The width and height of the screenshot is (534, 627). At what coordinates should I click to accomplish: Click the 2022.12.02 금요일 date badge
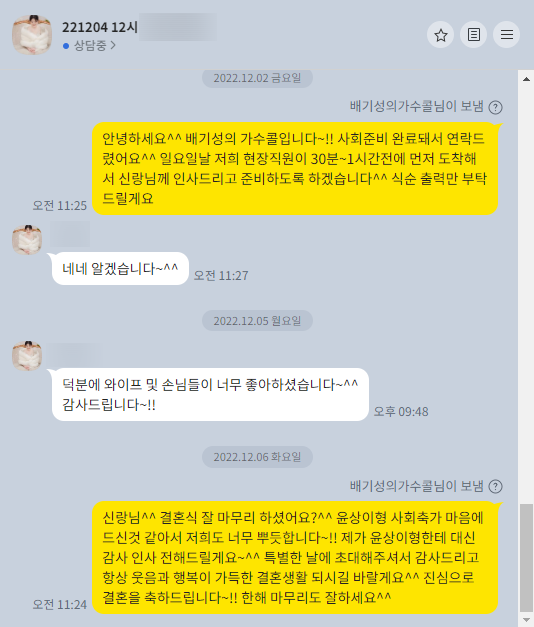point(257,78)
